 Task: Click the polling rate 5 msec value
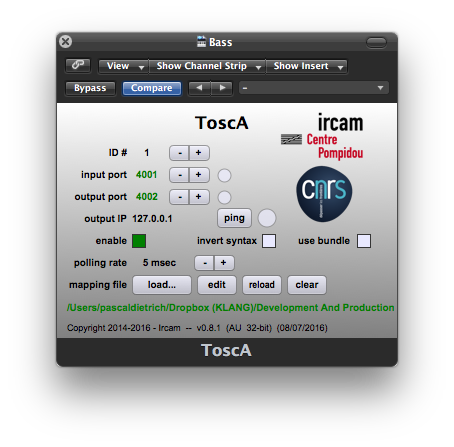click(159, 263)
